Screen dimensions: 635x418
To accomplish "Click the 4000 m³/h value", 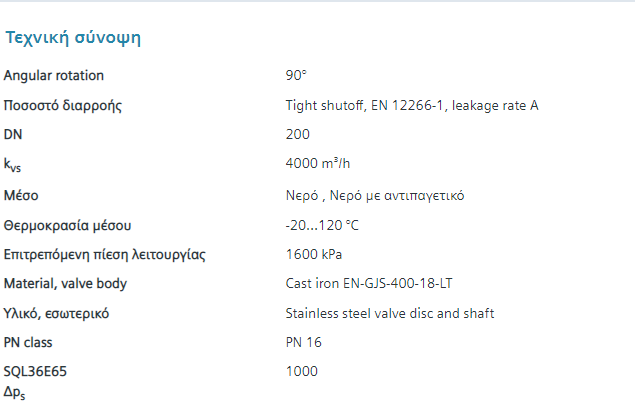I will (318, 163).
